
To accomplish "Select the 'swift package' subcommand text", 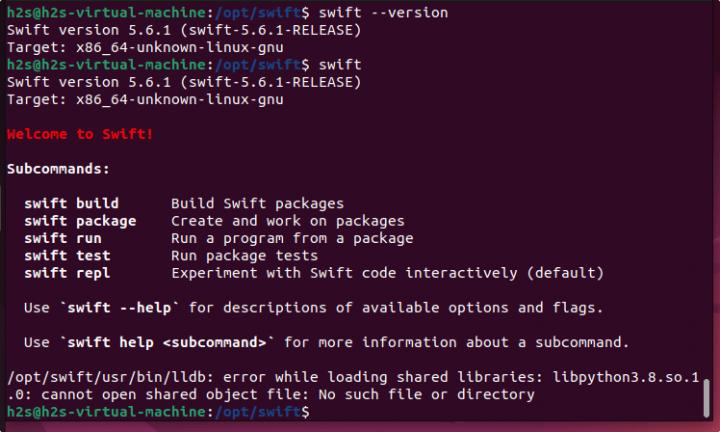I will pyautogui.click(x=80, y=221).
